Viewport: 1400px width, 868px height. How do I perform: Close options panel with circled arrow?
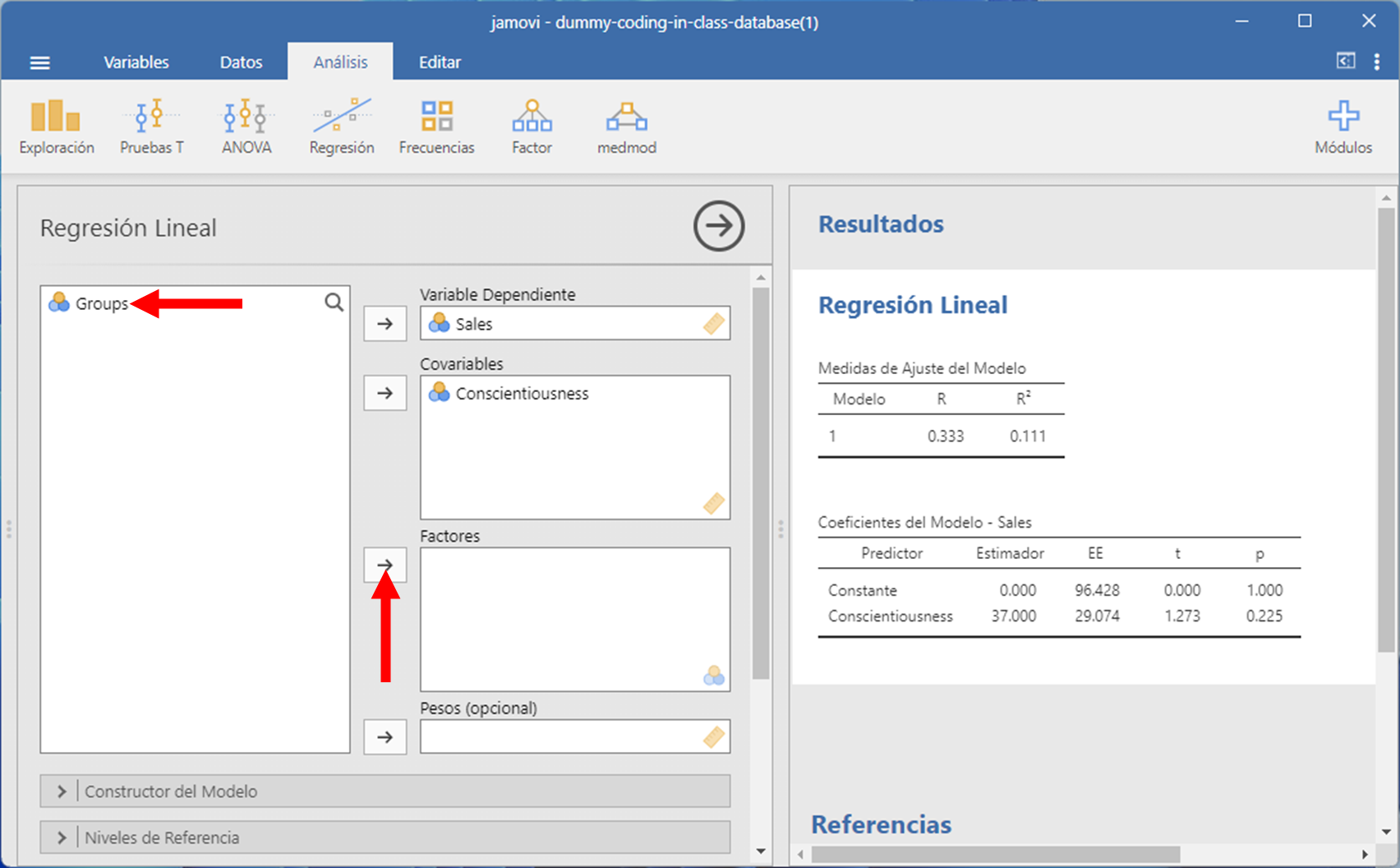(x=718, y=226)
